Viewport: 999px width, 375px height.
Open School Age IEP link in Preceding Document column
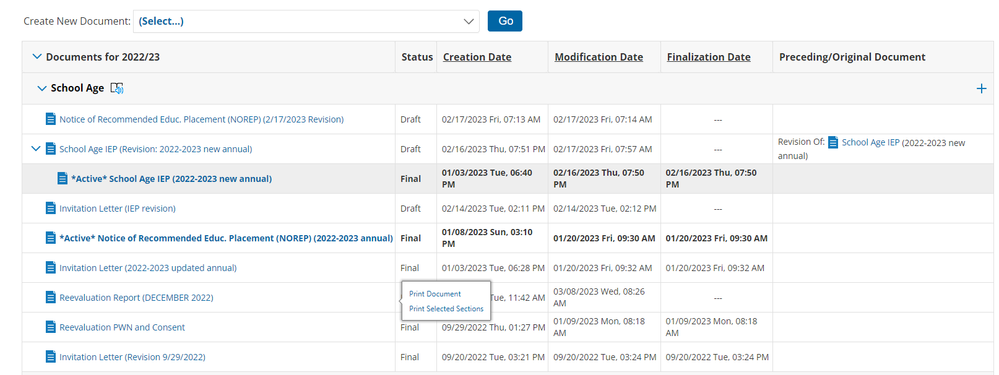pos(870,143)
